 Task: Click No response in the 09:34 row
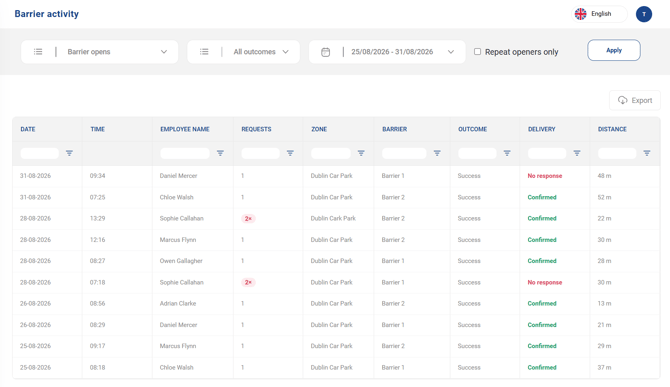(544, 176)
